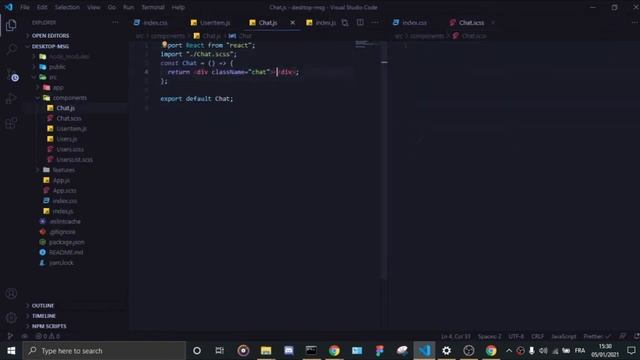
Task: Click the lightbulb code action icon
Action: pos(164,44)
